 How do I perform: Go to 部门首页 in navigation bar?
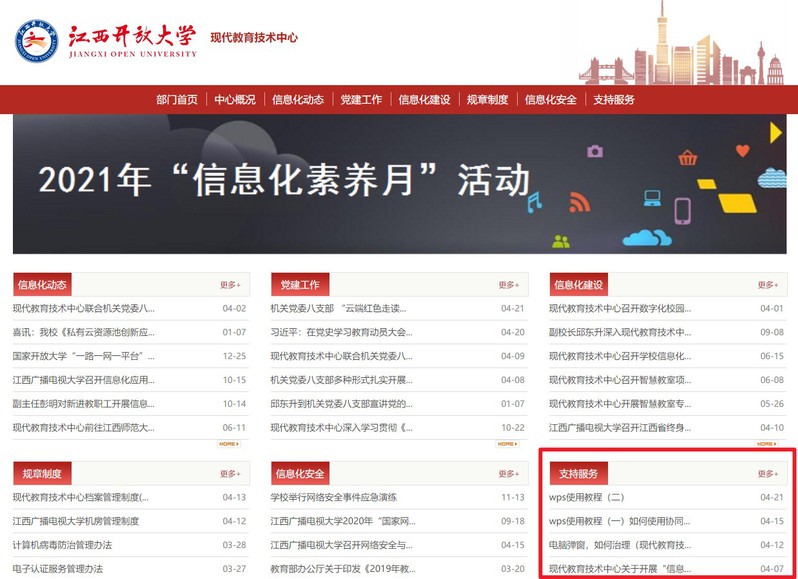pos(177,99)
